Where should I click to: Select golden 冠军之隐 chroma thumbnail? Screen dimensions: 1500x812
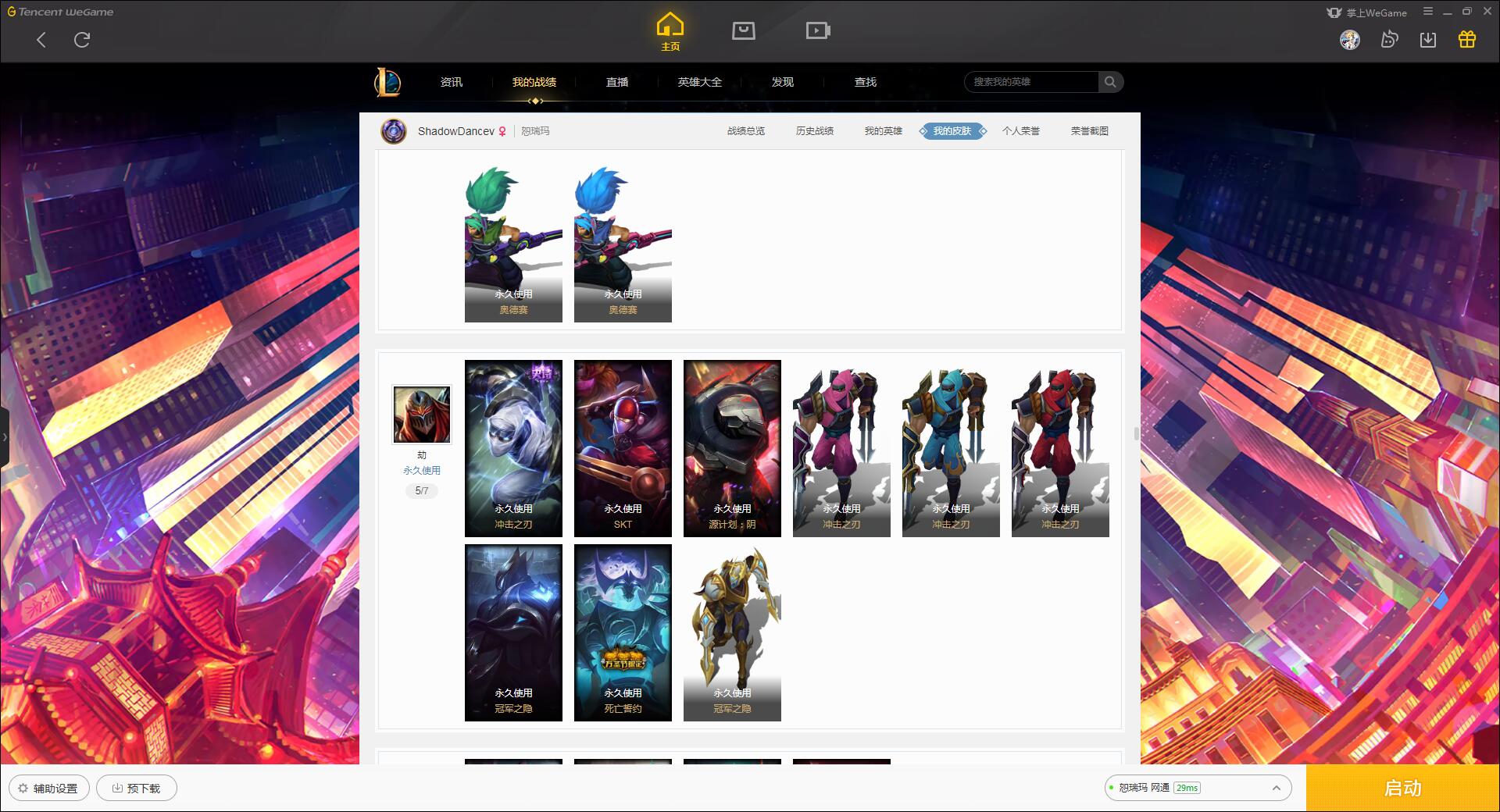point(732,632)
